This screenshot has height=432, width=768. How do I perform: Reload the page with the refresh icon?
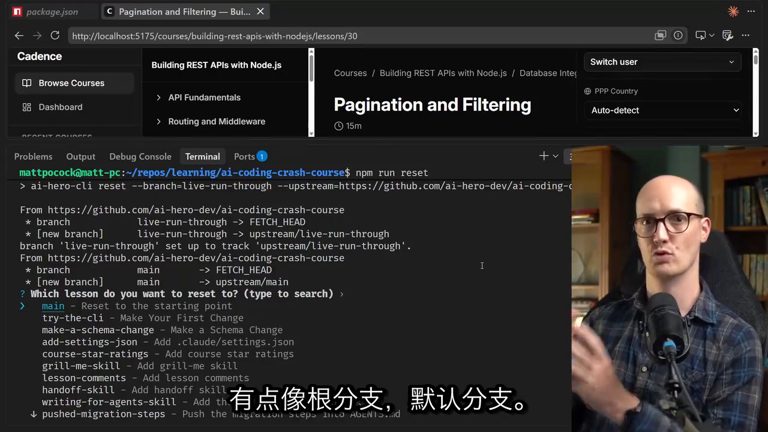click(x=55, y=36)
